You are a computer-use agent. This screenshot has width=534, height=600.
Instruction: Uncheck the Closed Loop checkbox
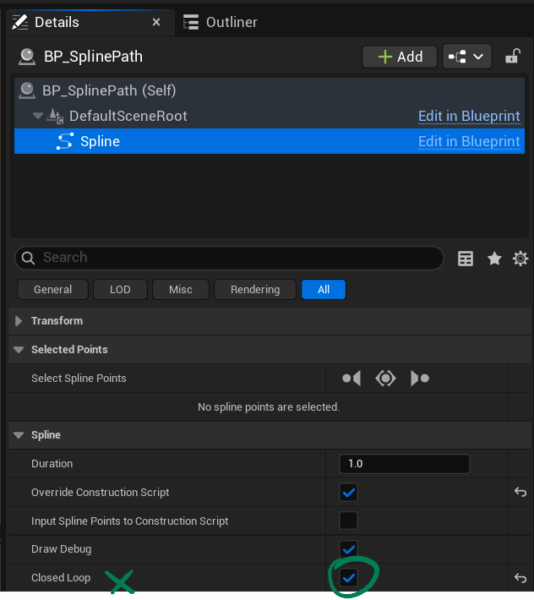point(348,578)
